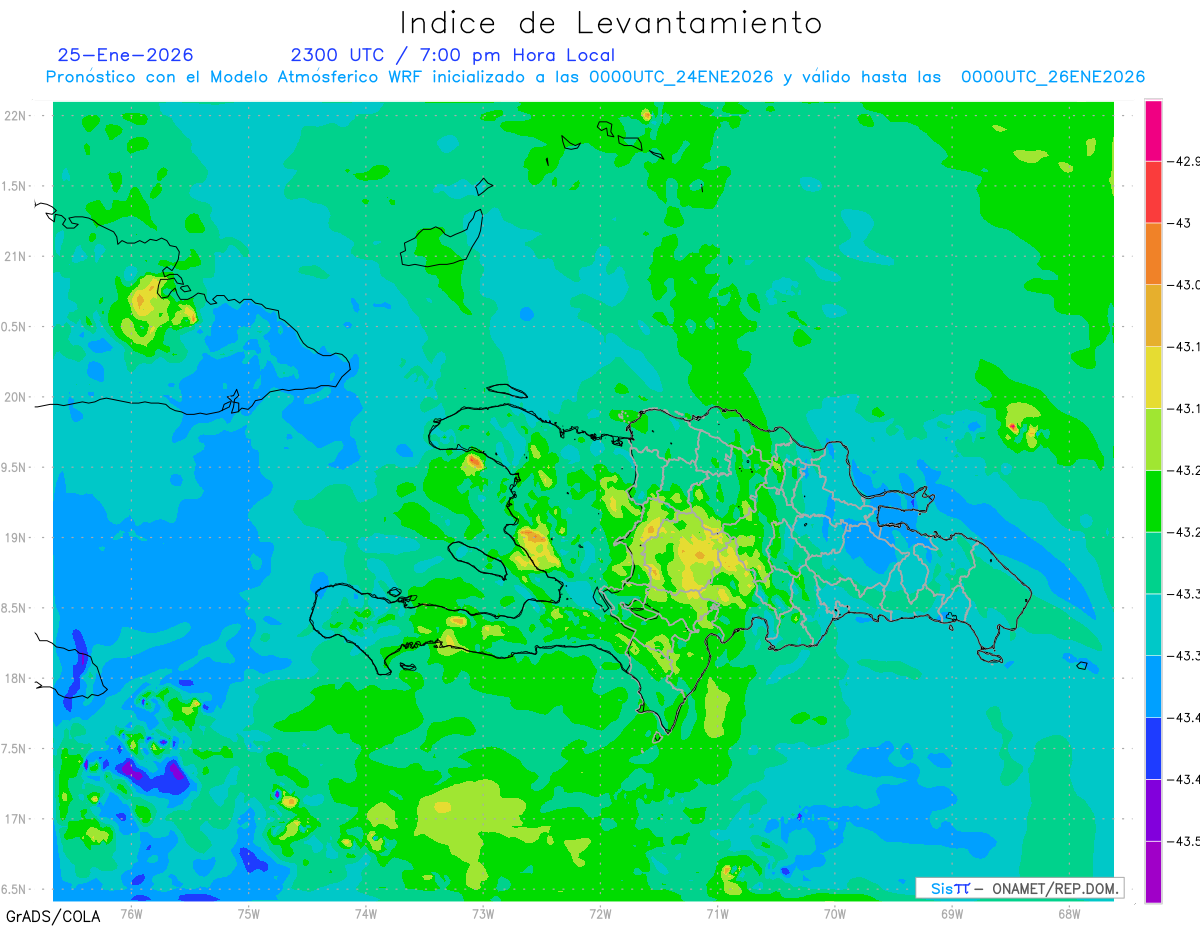Click the '-43' scale label
This screenshot has height=927, width=1200.
point(1179,223)
